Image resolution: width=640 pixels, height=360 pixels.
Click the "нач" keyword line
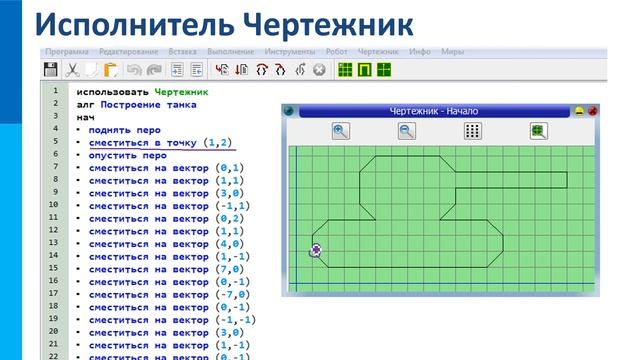point(85,118)
